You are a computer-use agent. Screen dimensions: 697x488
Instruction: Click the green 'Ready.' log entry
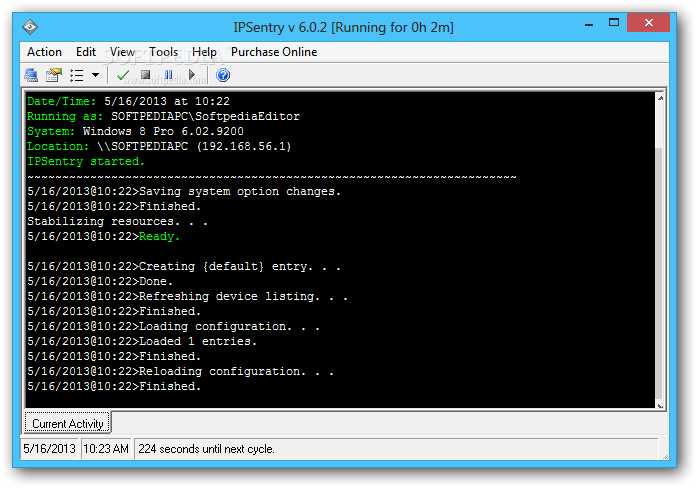[159, 236]
